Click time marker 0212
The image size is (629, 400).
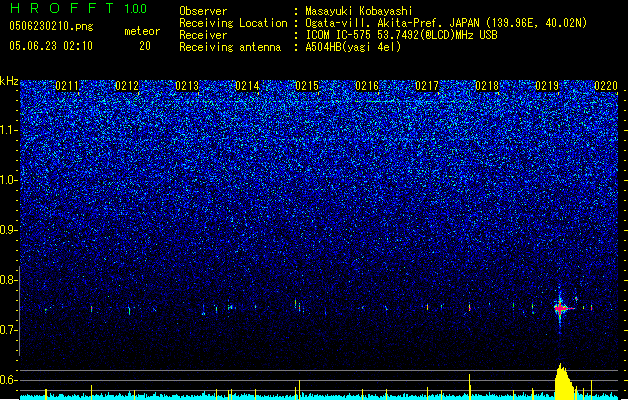click(x=127, y=86)
